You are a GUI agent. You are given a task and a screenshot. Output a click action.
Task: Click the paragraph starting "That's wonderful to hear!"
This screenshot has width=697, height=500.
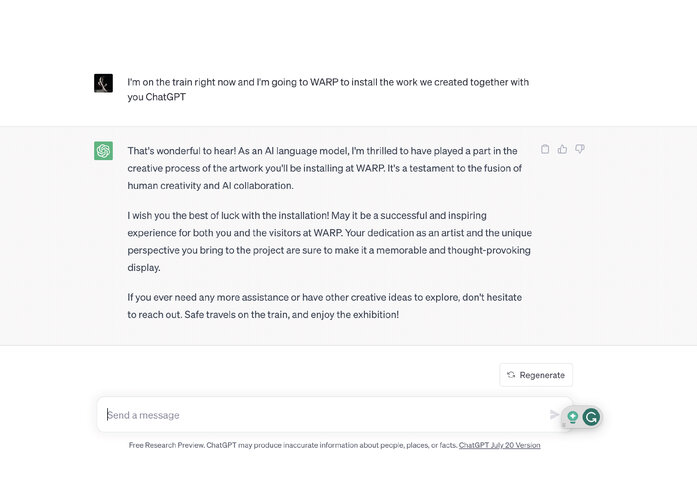[325, 168]
